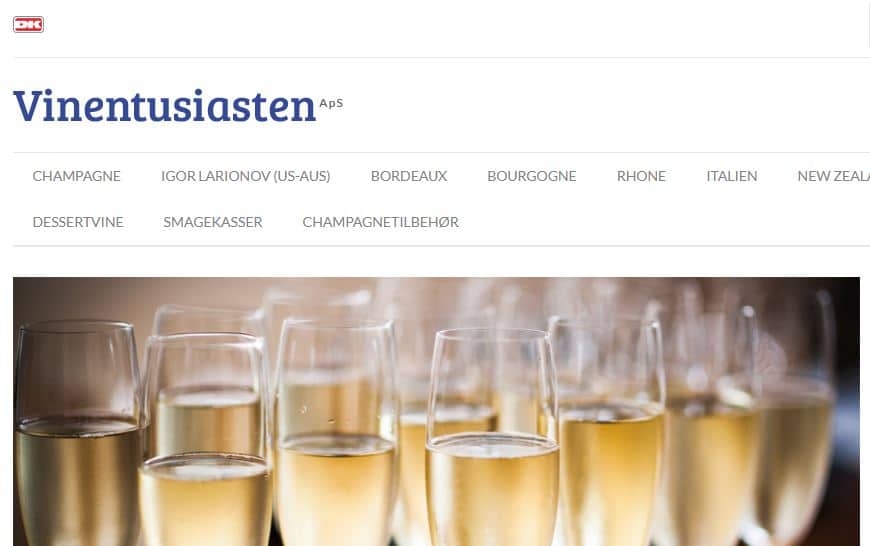Open the Bourgogne menu item
The image size is (870, 546).
pos(532,176)
